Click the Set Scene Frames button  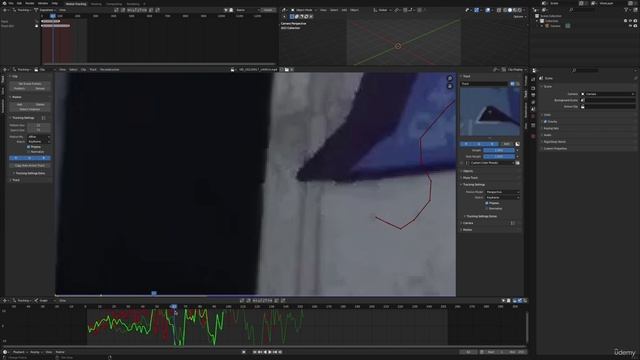pyautogui.click(x=30, y=84)
